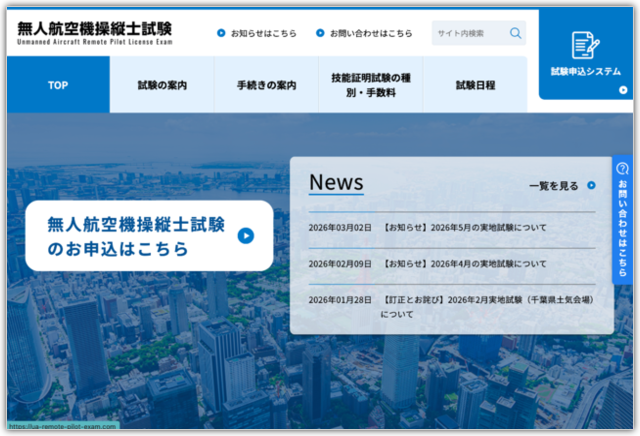Open news about 2026年4月の実地試験

(464, 264)
